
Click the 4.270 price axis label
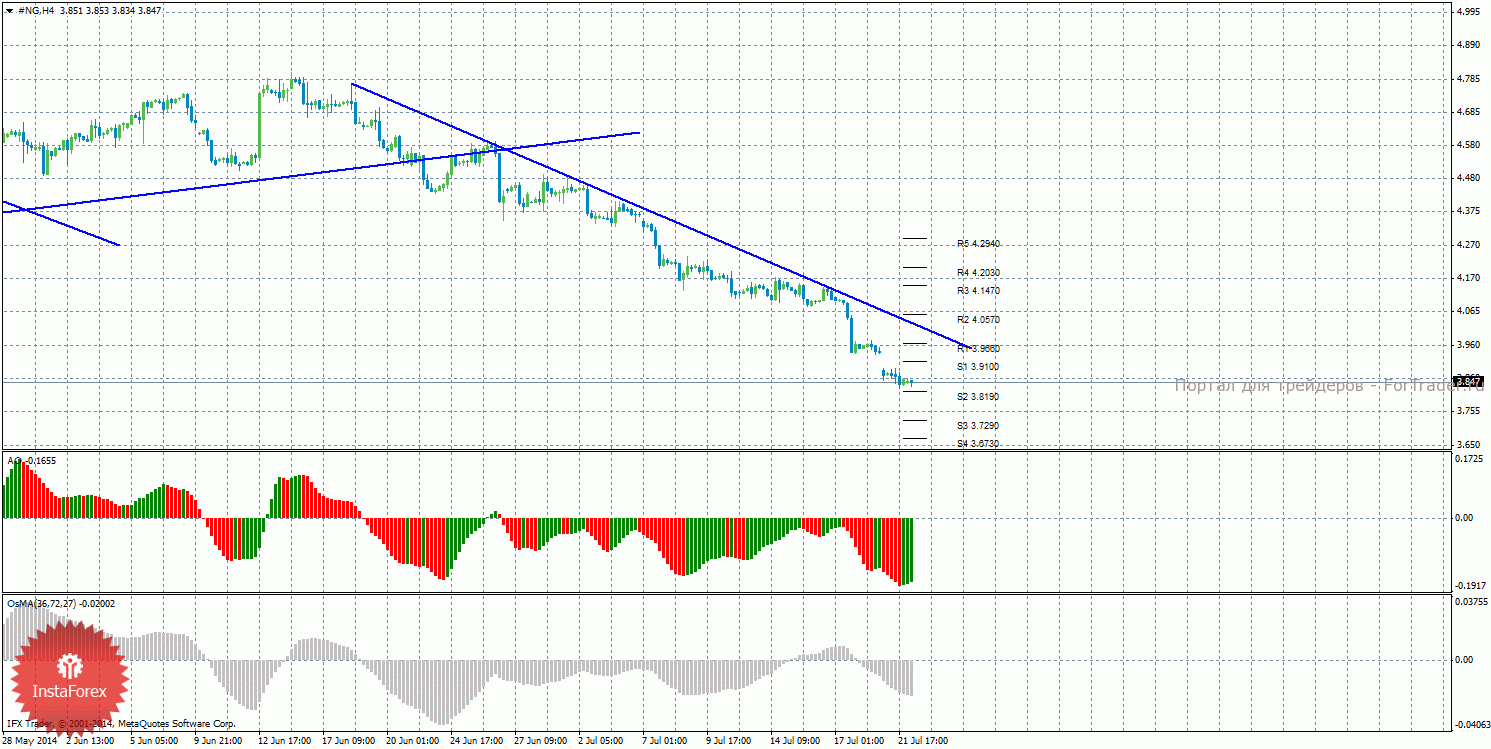tap(1468, 245)
